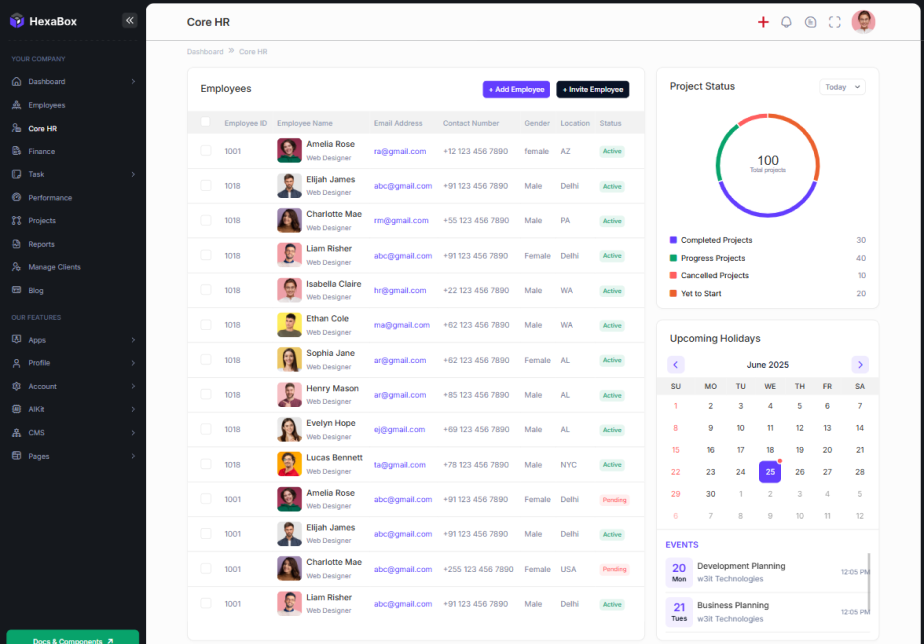The height and width of the screenshot is (644, 924).
Task: Open notifications bell icon
Action: click(786, 22)
